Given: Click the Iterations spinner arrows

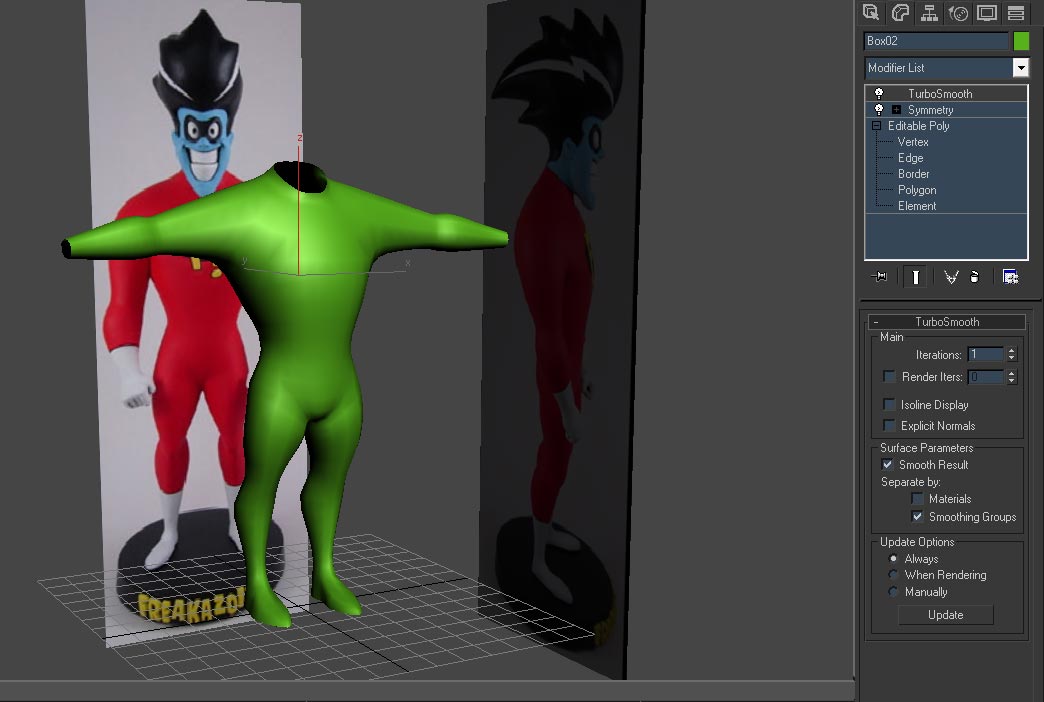Looking at the screenshot, I should pyautogui.click(x=1011, y=354).
